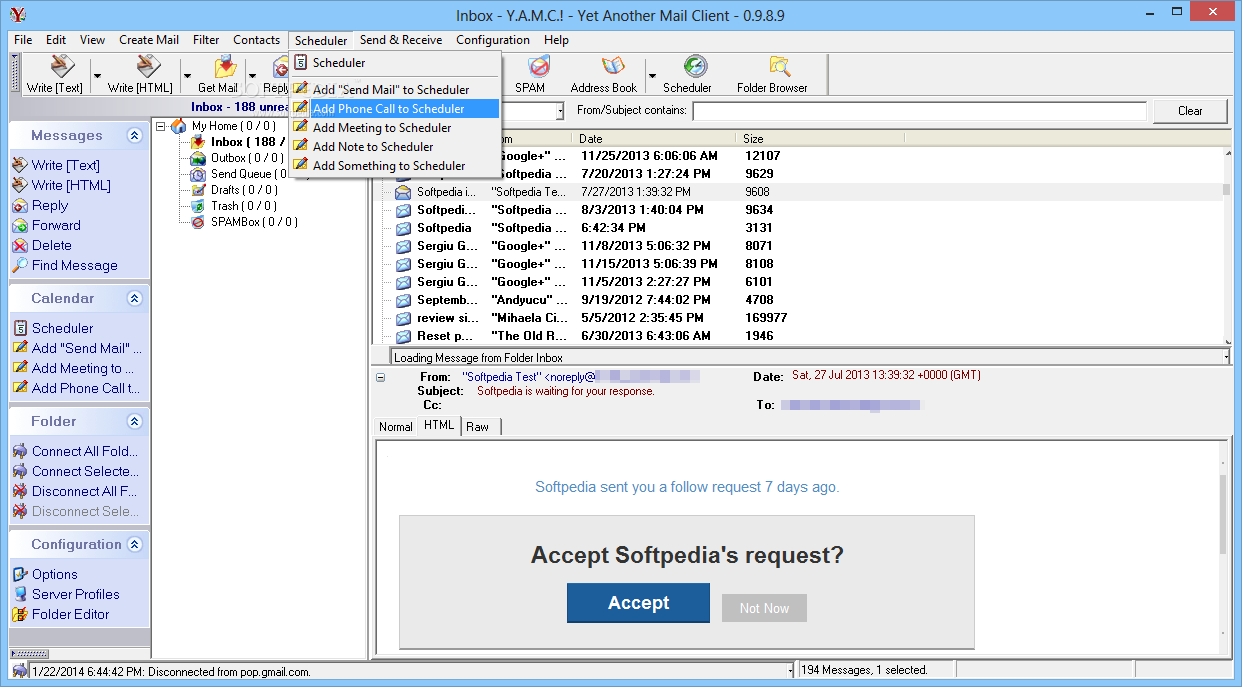The width and height of the screenshot is (1242, 687).
Task: Open the Filter menu
Action: (x=206, y=40)
